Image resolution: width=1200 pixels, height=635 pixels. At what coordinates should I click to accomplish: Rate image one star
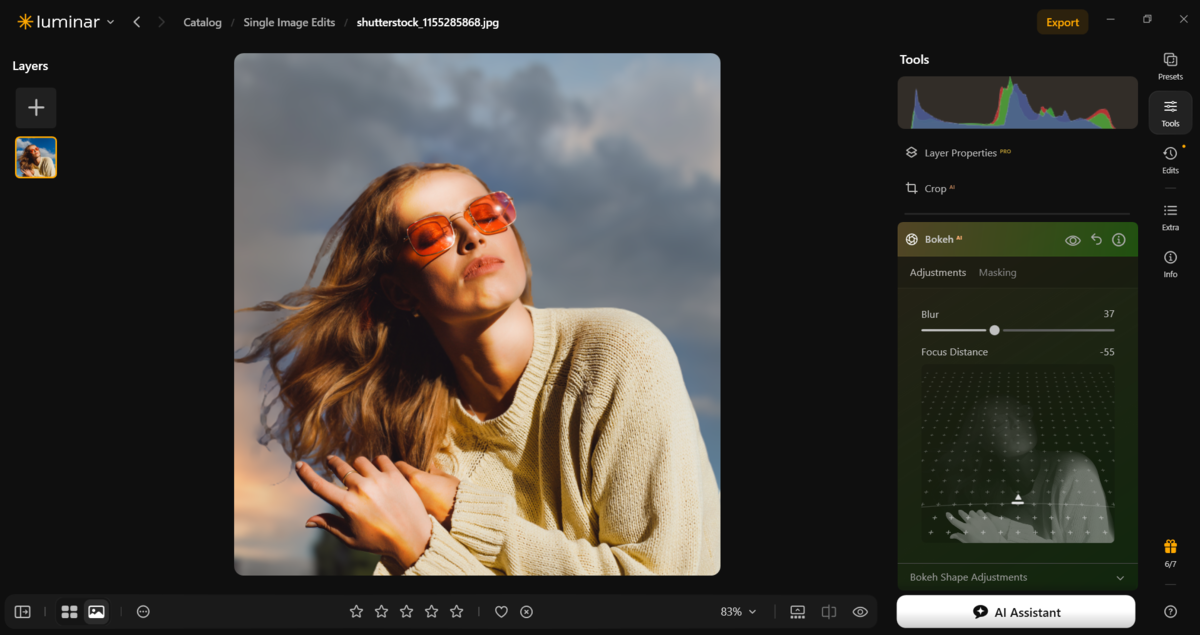[x=356, y=611]
